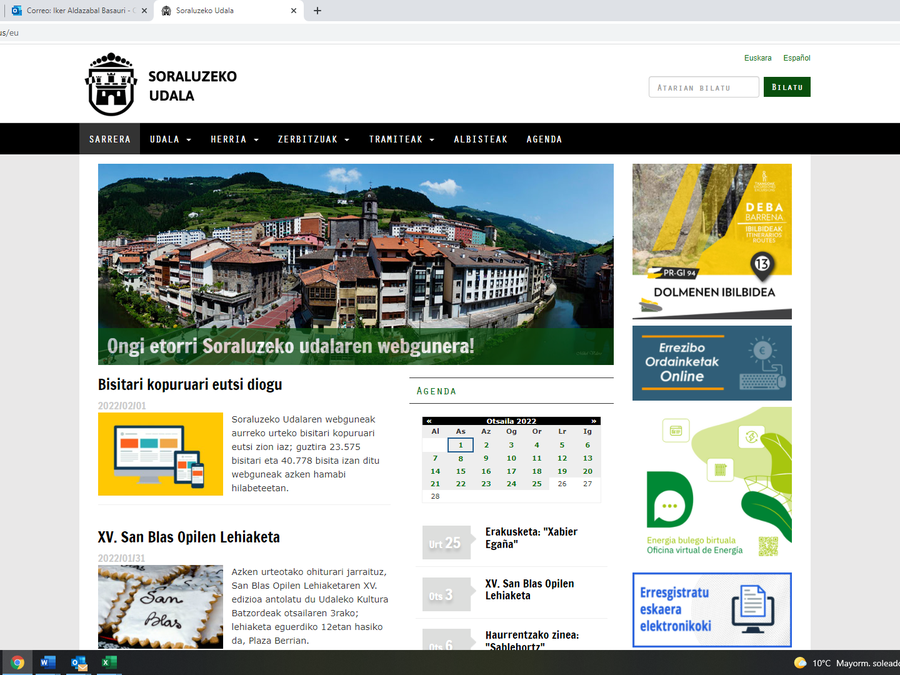
Task: Go to next month in calendar
Action: pos(594,421)
